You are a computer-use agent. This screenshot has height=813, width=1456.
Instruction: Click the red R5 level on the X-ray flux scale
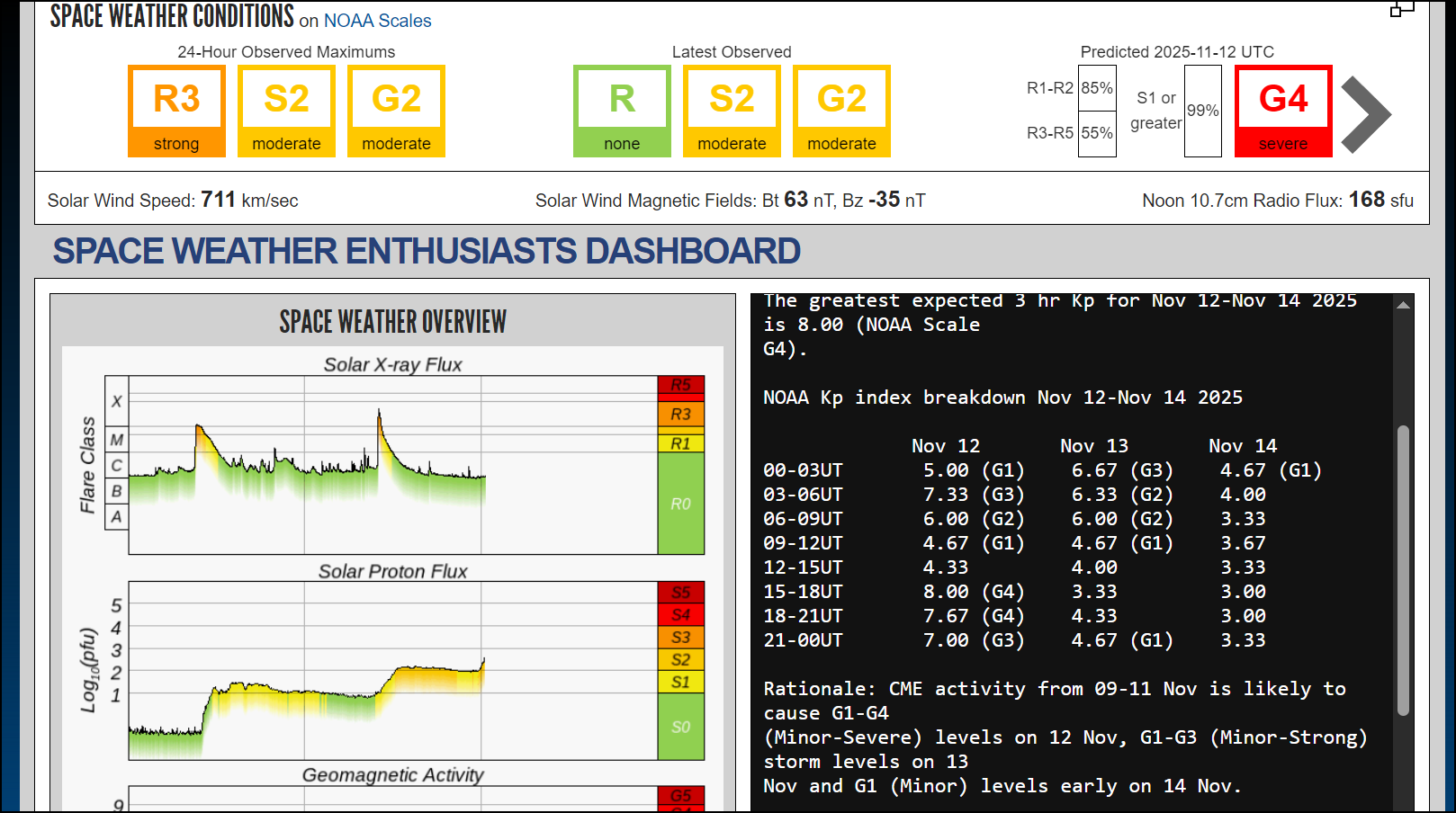click(x=680, y=386)
